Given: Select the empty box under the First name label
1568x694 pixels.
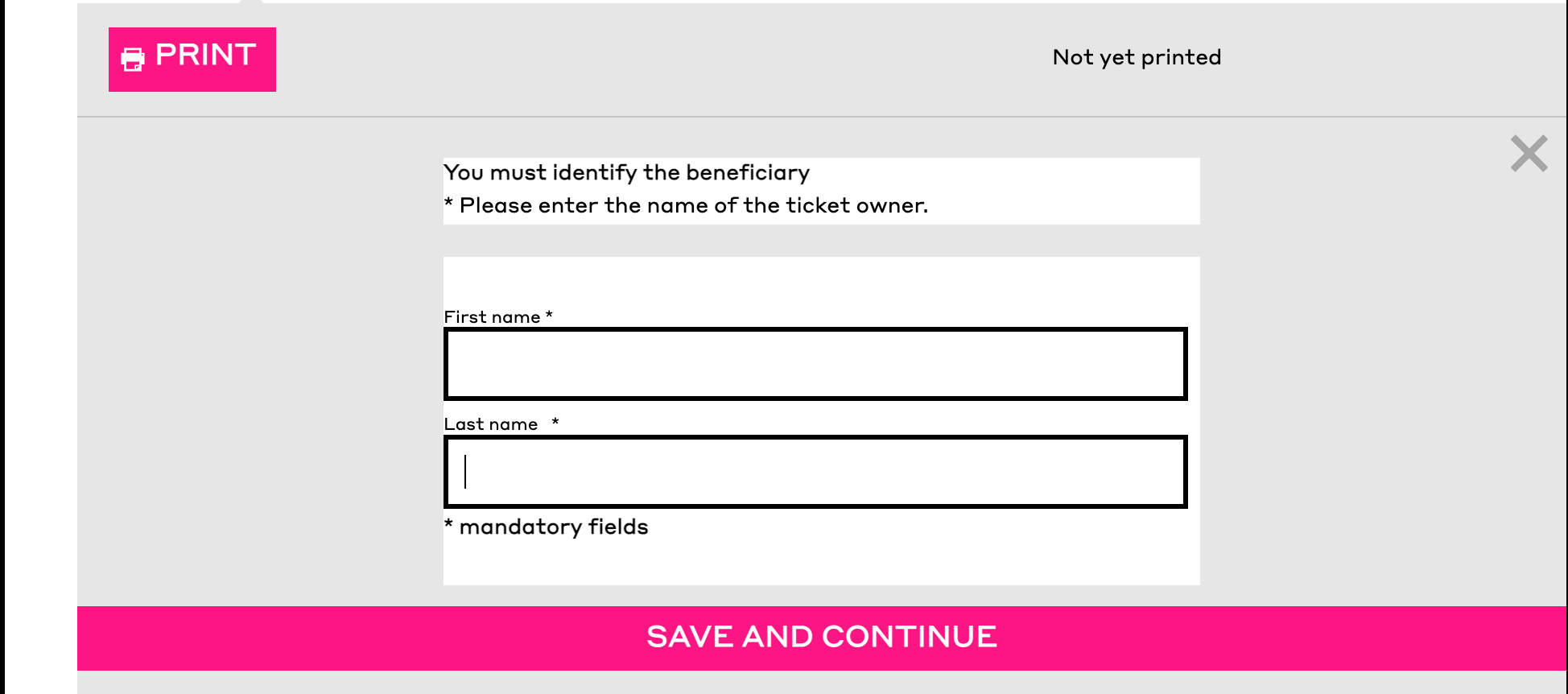Looking at the screenshot, I should point(815,364).
